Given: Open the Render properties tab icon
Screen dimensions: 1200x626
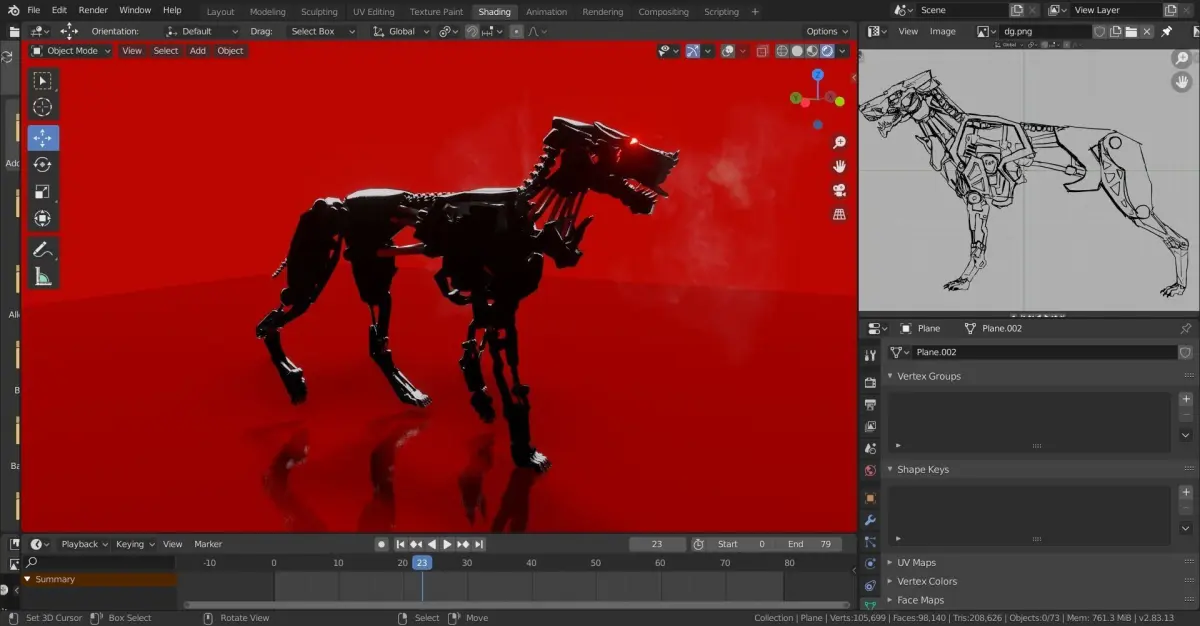Looking at the screenshot, I should pos(870,382).
